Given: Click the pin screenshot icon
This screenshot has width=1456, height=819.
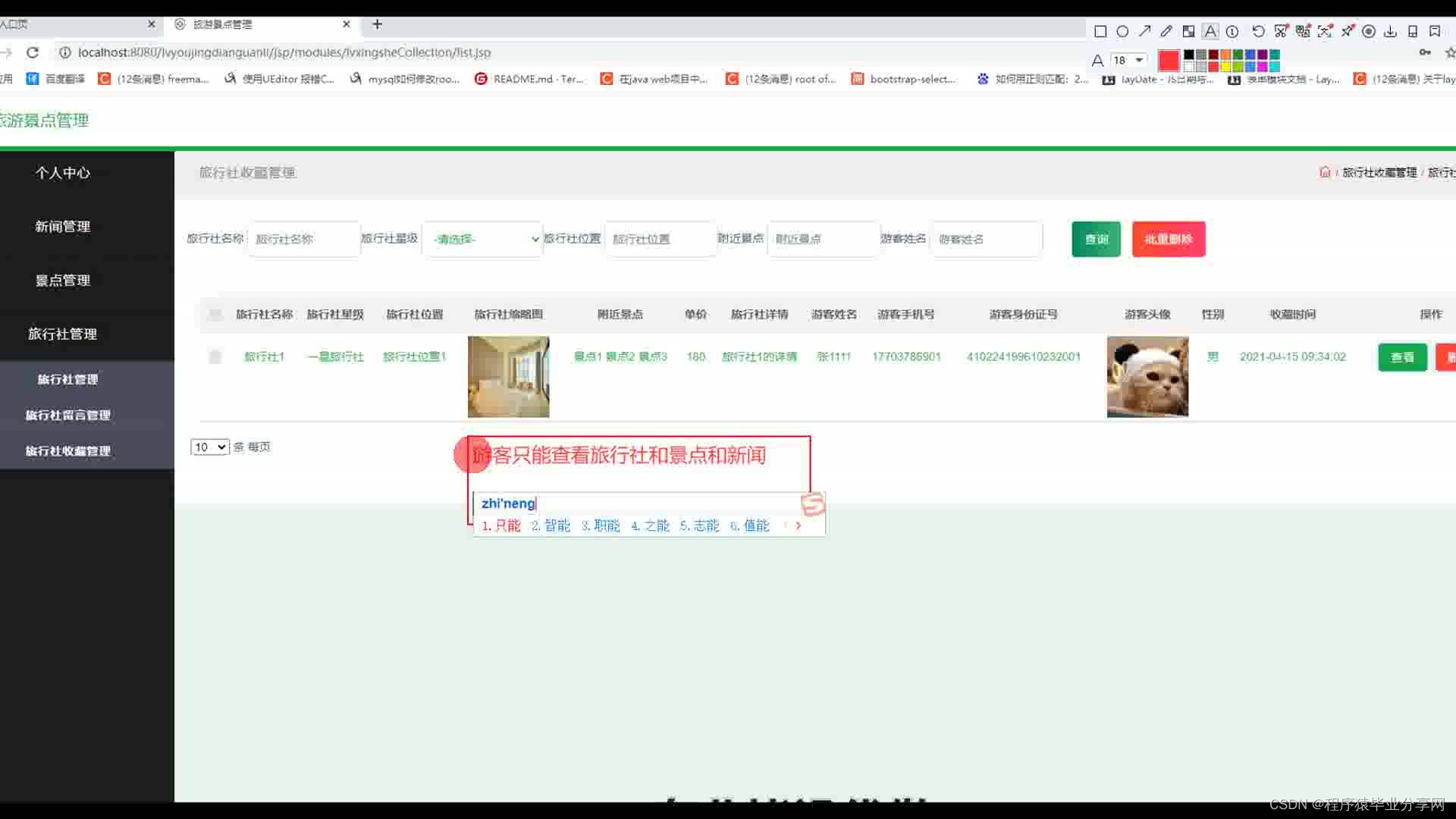Looking at the screenshot, I should 1348,31.
